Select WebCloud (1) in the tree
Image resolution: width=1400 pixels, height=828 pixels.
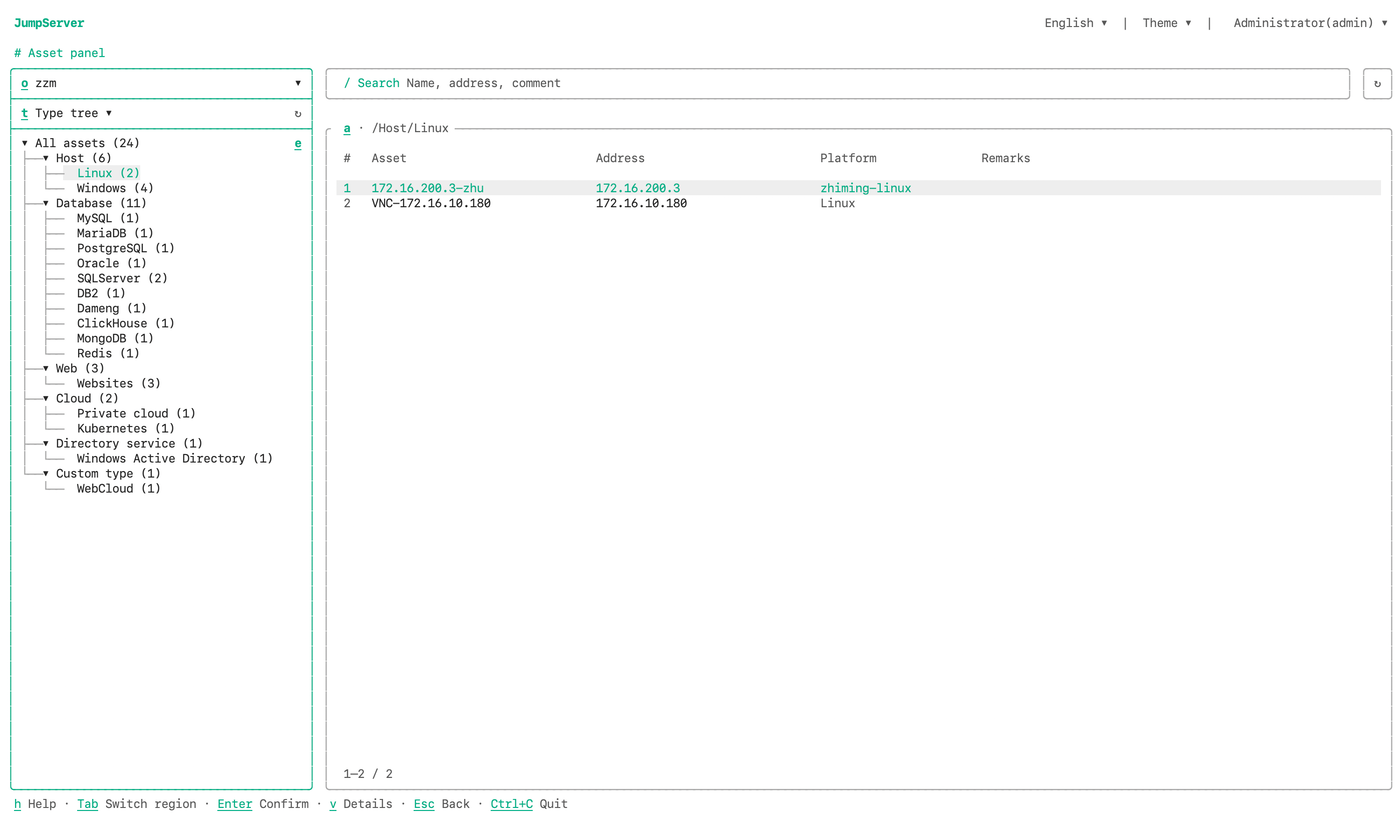click(119, 489)
